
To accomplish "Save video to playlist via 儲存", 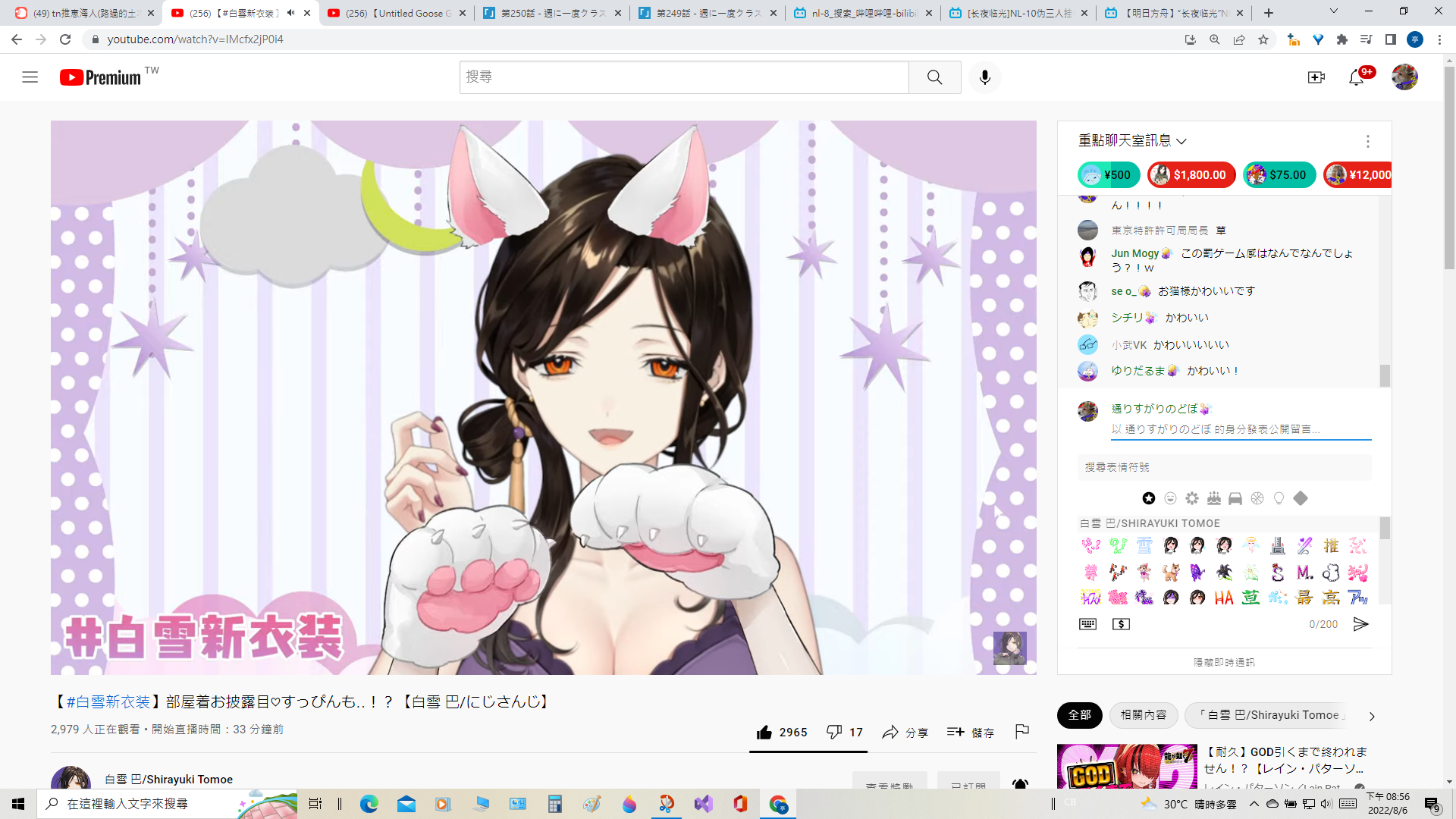I will [x=971, y=732].
